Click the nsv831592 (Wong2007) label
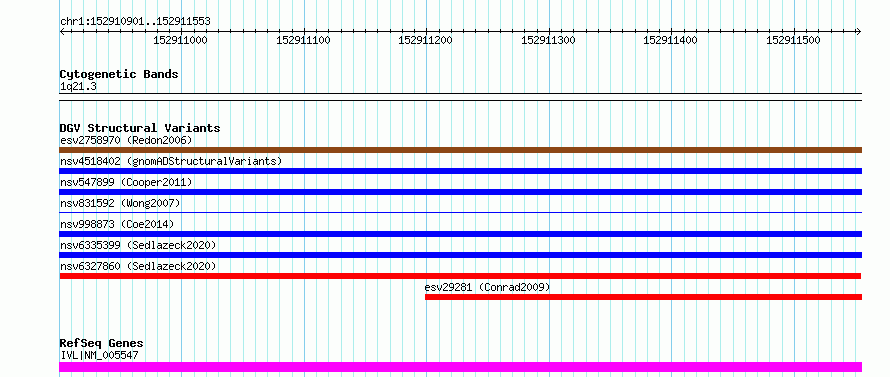Viewport: 890px width, 377px height. pos(120,203)
